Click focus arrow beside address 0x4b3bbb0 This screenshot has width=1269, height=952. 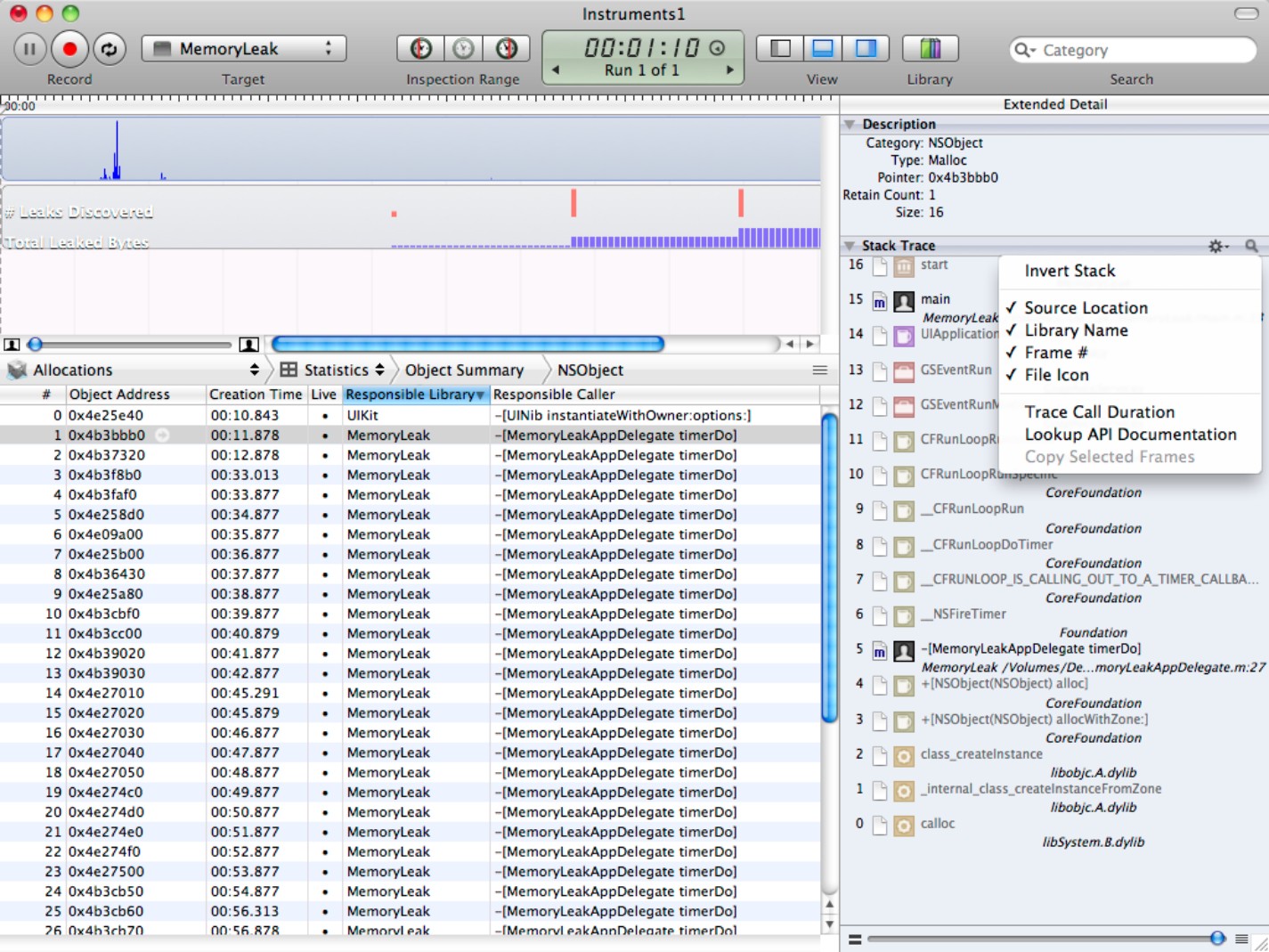(162, 435)
